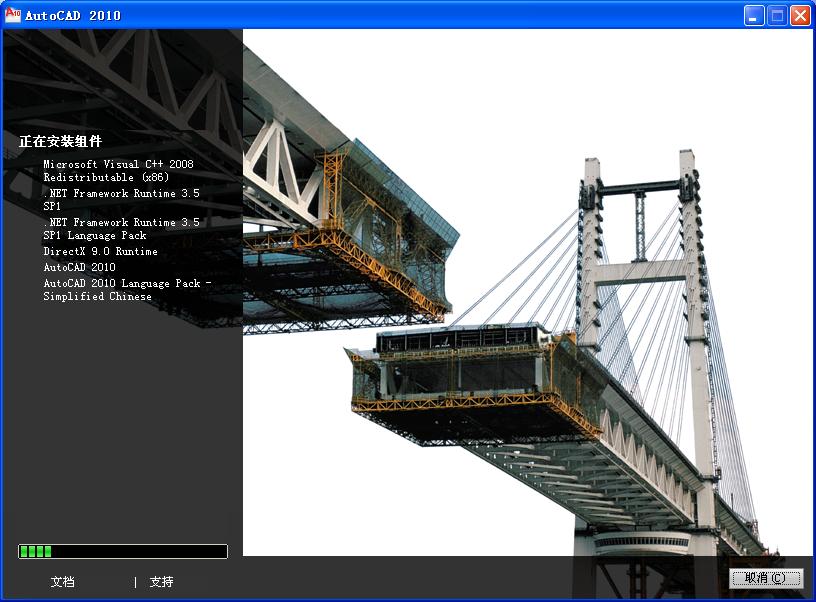This screenshot has height=602, width=816.
Task: Select the Language Pack - Simplified Chinese entry
Action: tap(126, 290)
